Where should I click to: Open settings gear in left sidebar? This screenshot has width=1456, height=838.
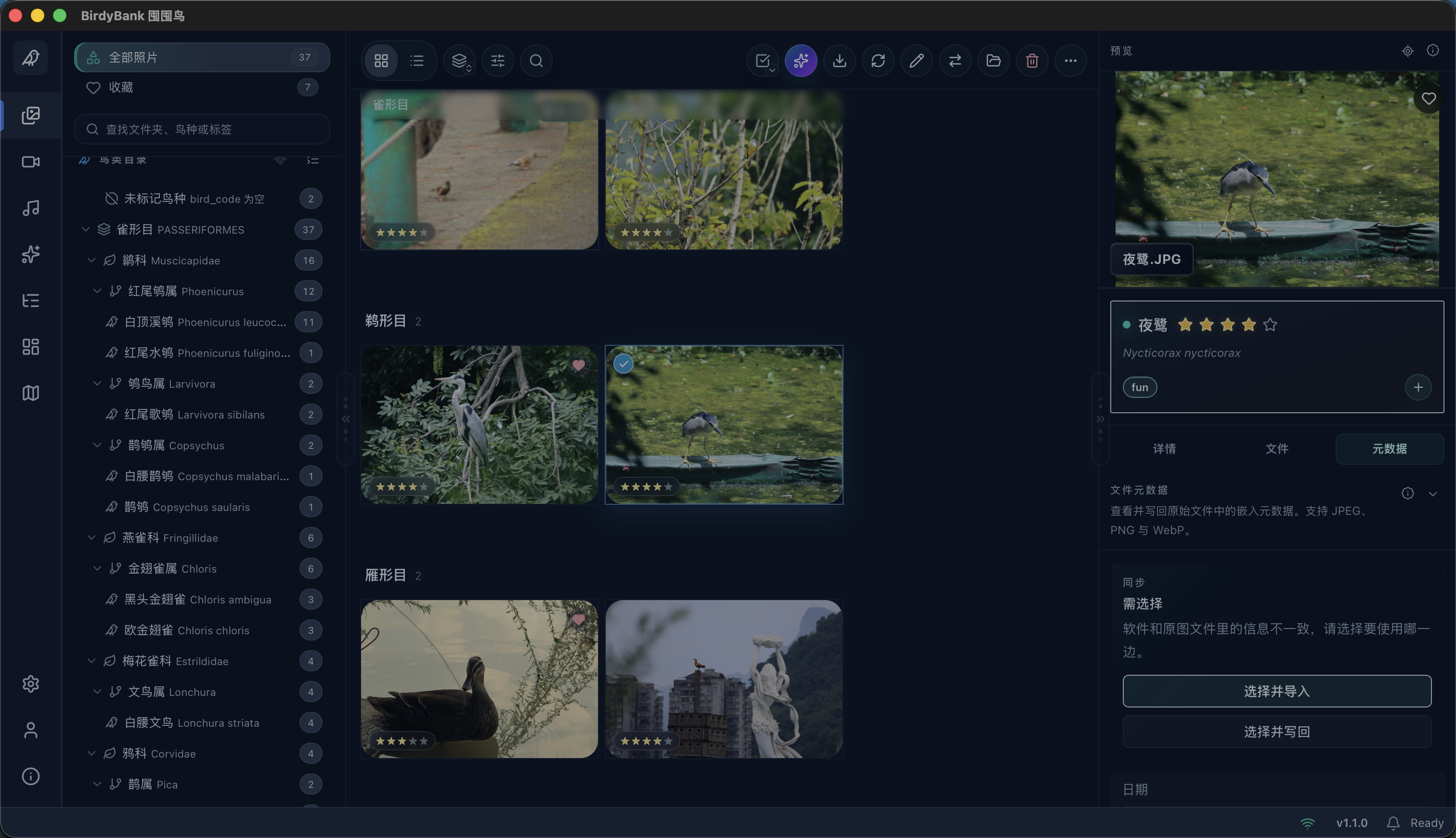30,684
